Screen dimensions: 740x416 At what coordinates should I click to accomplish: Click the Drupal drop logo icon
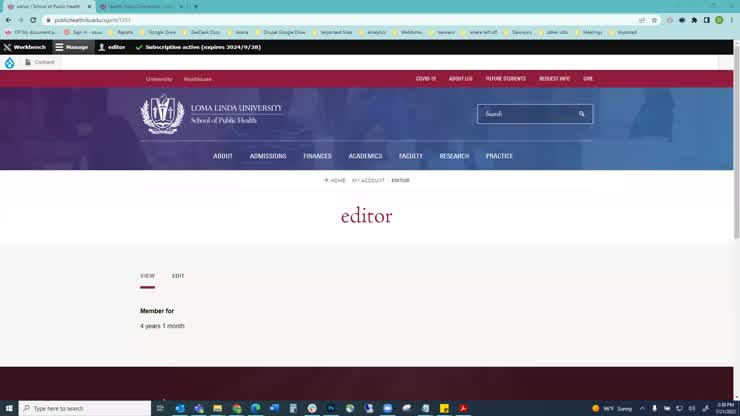[10, 62]
